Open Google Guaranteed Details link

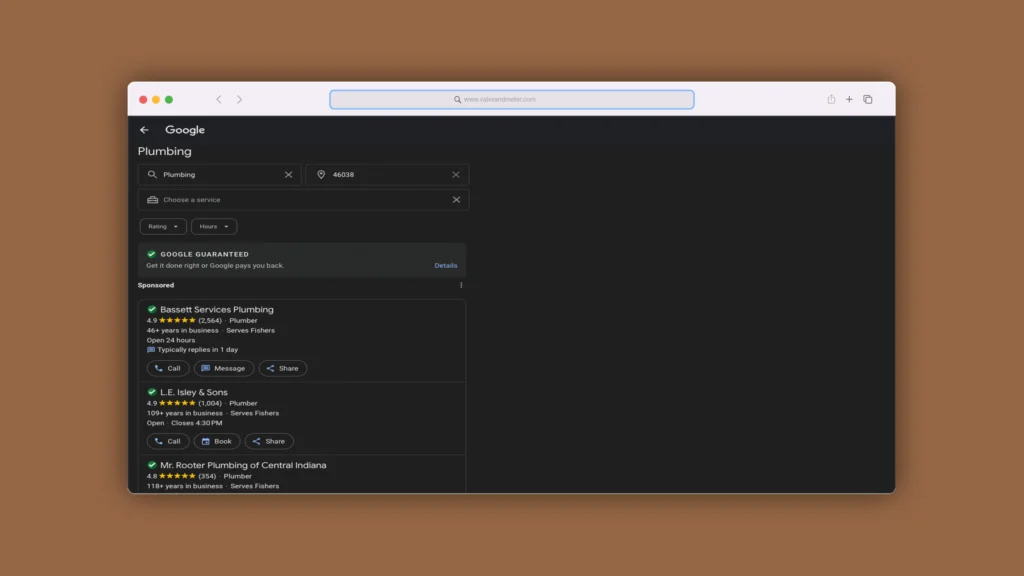pos(446,266)
